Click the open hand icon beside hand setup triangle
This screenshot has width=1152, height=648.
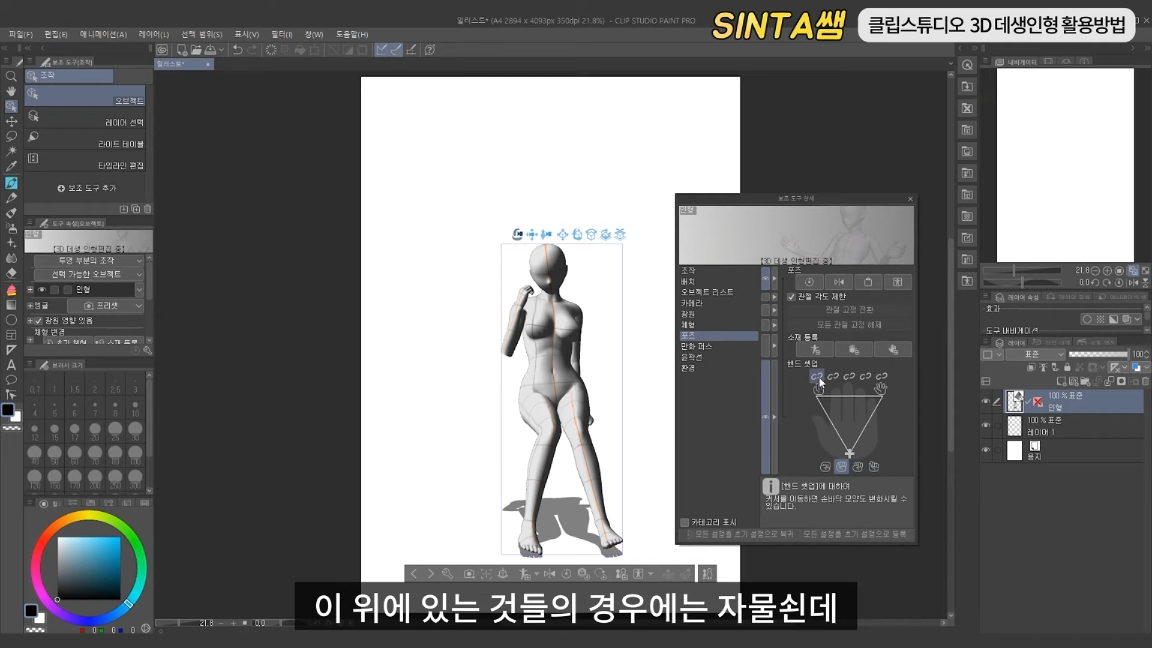(880, 388)
